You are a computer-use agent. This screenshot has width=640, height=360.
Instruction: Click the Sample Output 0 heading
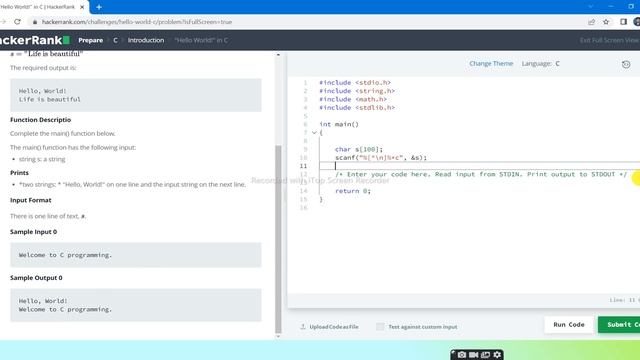[36, 278]
